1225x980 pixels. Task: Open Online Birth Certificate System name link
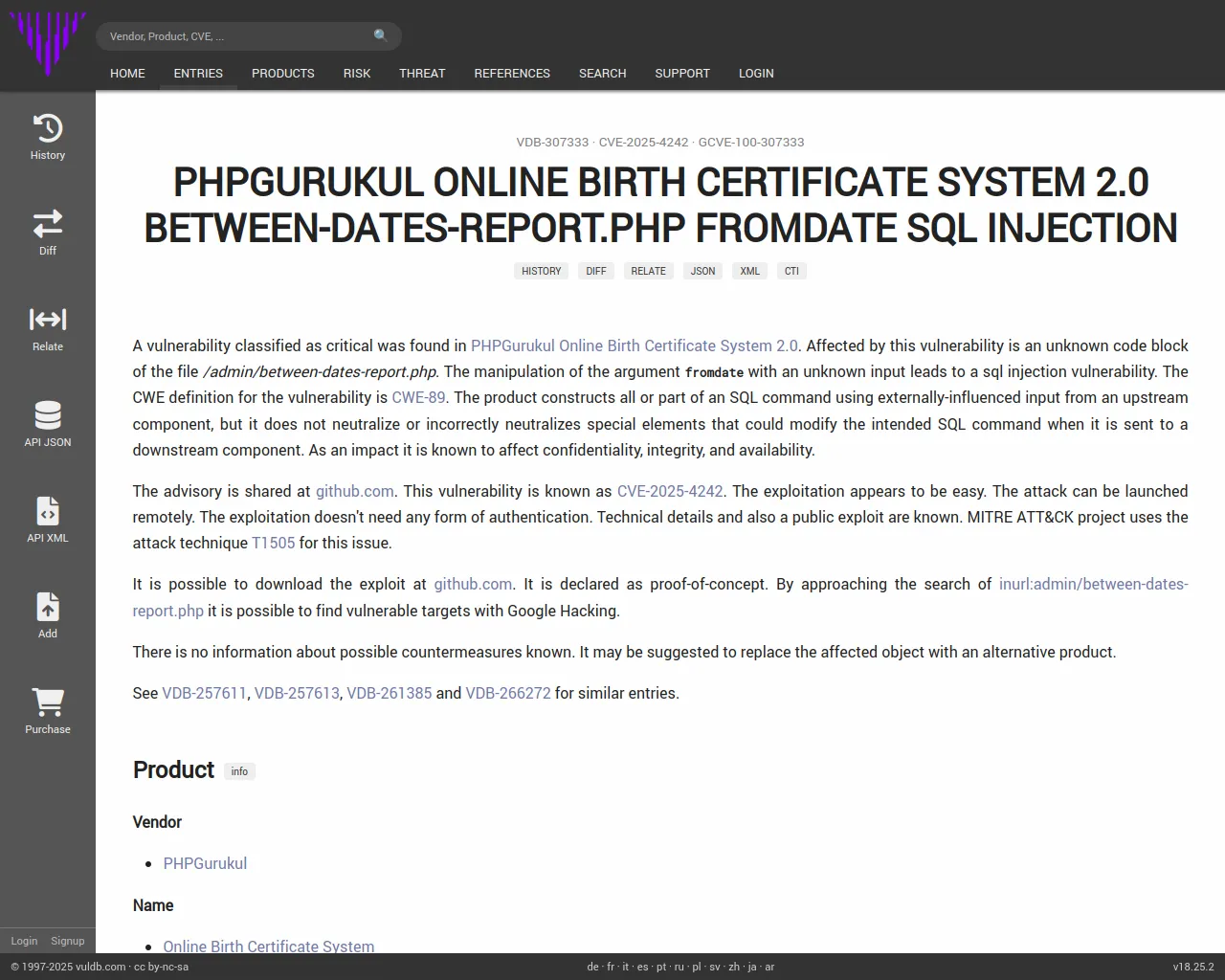tap(269, 946)
